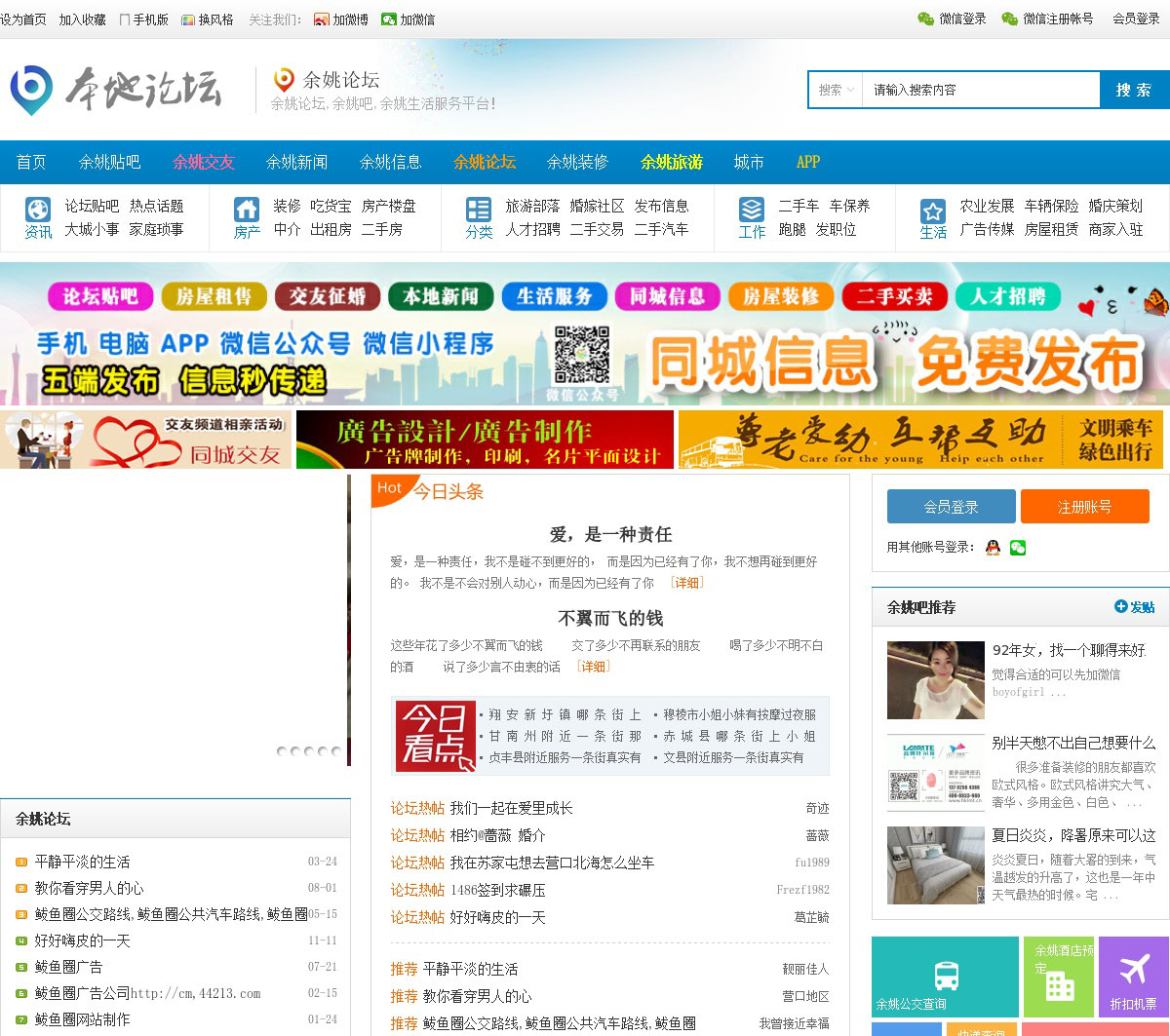Click the 人才招聘 banner pill
1170x1036 pixels.
point(1008,296)
